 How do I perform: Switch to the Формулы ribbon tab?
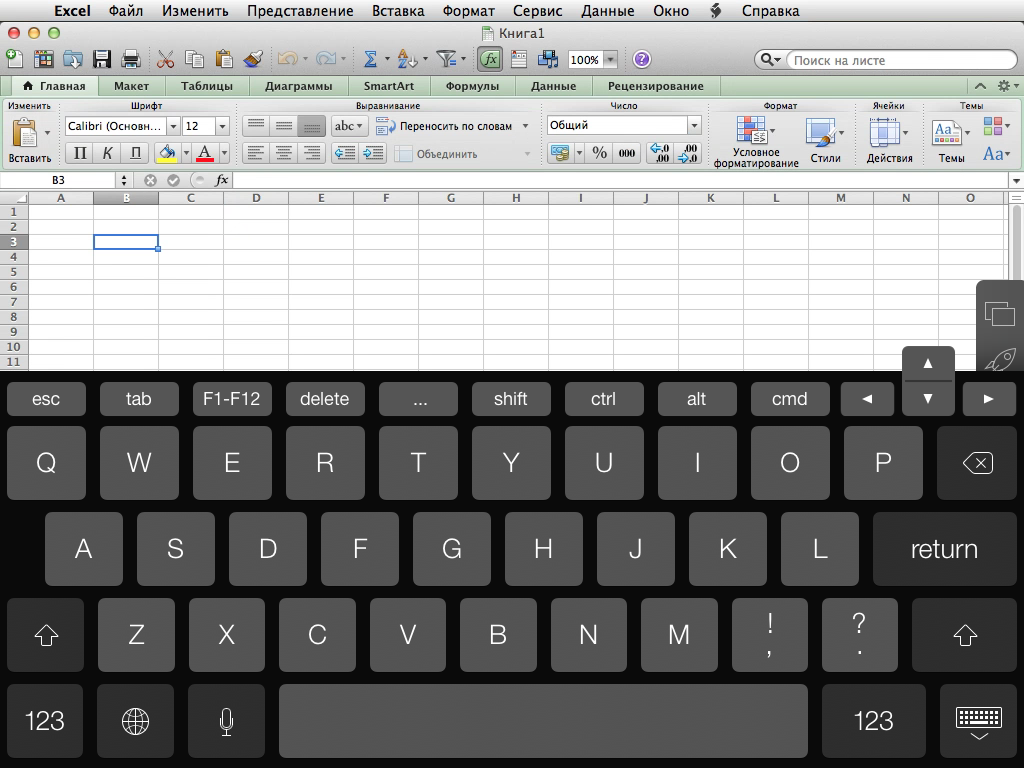click(x=472, y=86)
